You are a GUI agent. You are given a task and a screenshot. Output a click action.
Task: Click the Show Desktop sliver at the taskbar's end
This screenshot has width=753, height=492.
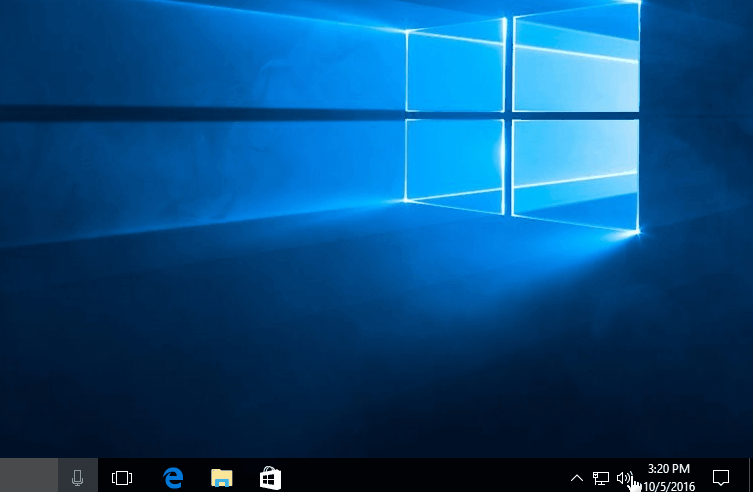coord(750,476)
